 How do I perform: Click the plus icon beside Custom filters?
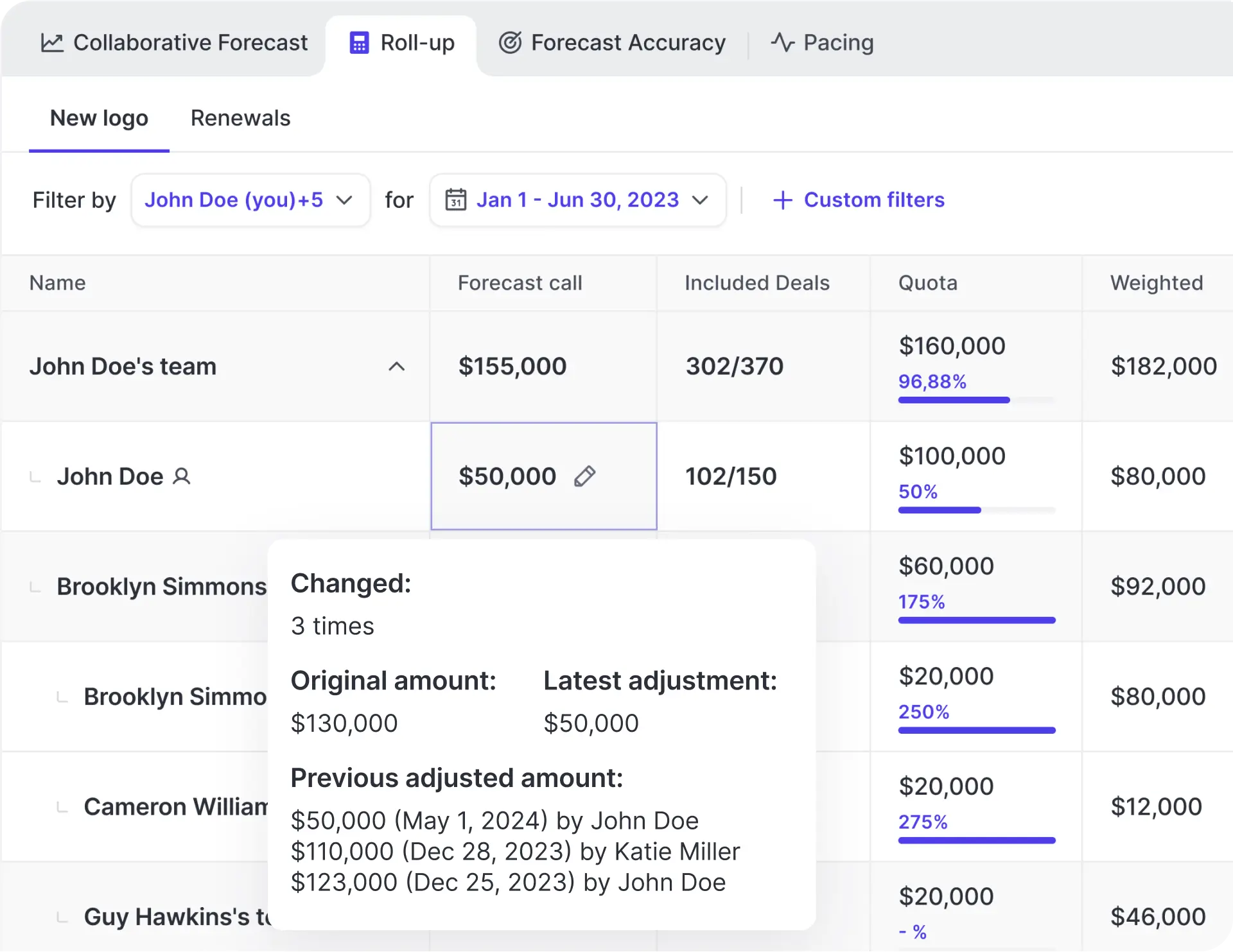point(782,200)
